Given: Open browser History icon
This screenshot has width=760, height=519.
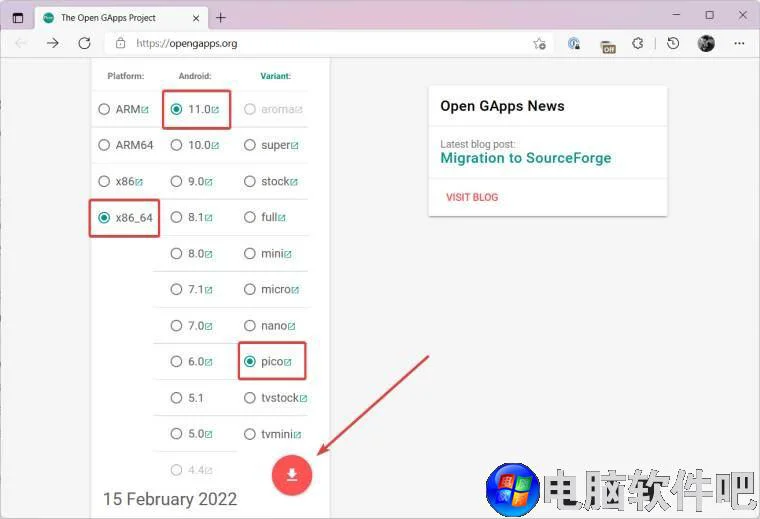Looking at the screenshot, I should coord(673,44).
